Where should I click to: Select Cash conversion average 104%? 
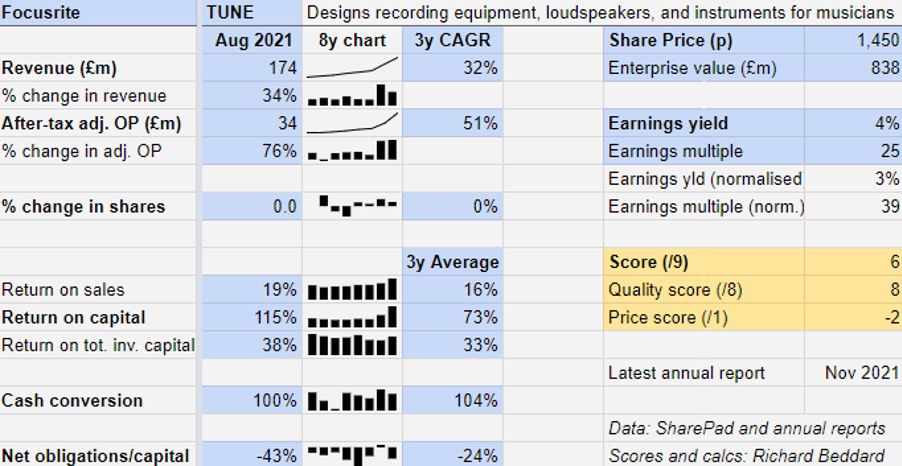click(452, 400)
